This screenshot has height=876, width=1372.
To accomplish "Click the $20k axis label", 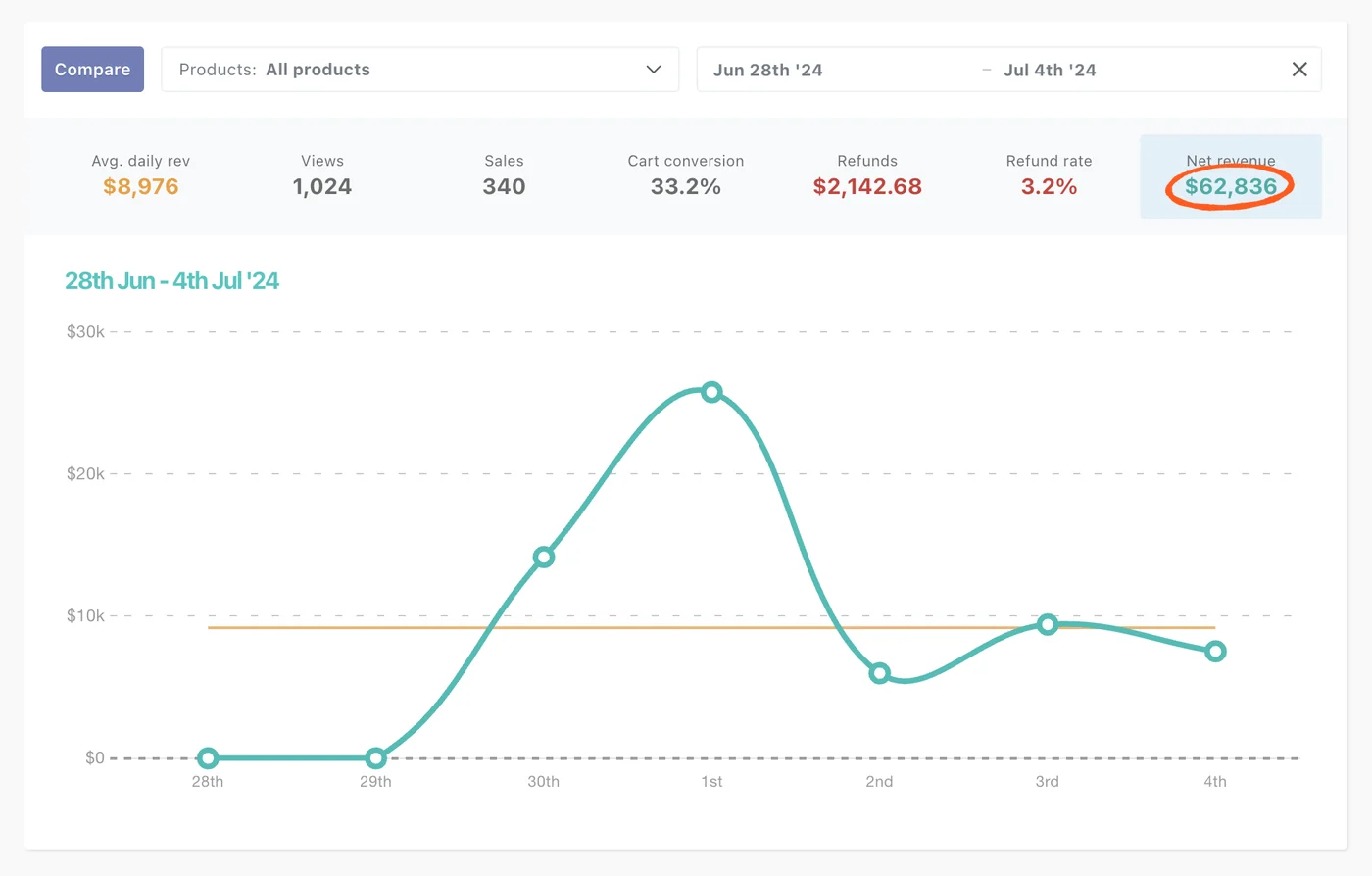I will click(x=85, y=474).
